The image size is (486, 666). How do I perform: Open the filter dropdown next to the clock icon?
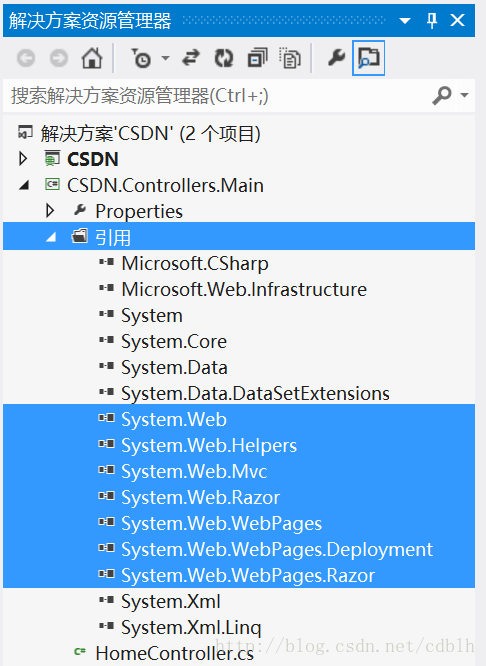[x=165, y=58]
